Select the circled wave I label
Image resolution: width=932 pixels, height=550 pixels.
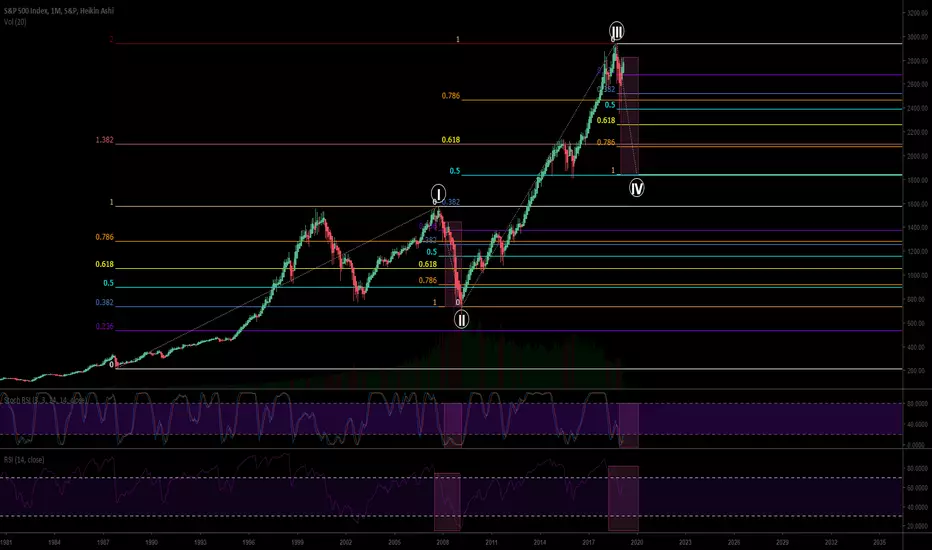coord(438,193)
